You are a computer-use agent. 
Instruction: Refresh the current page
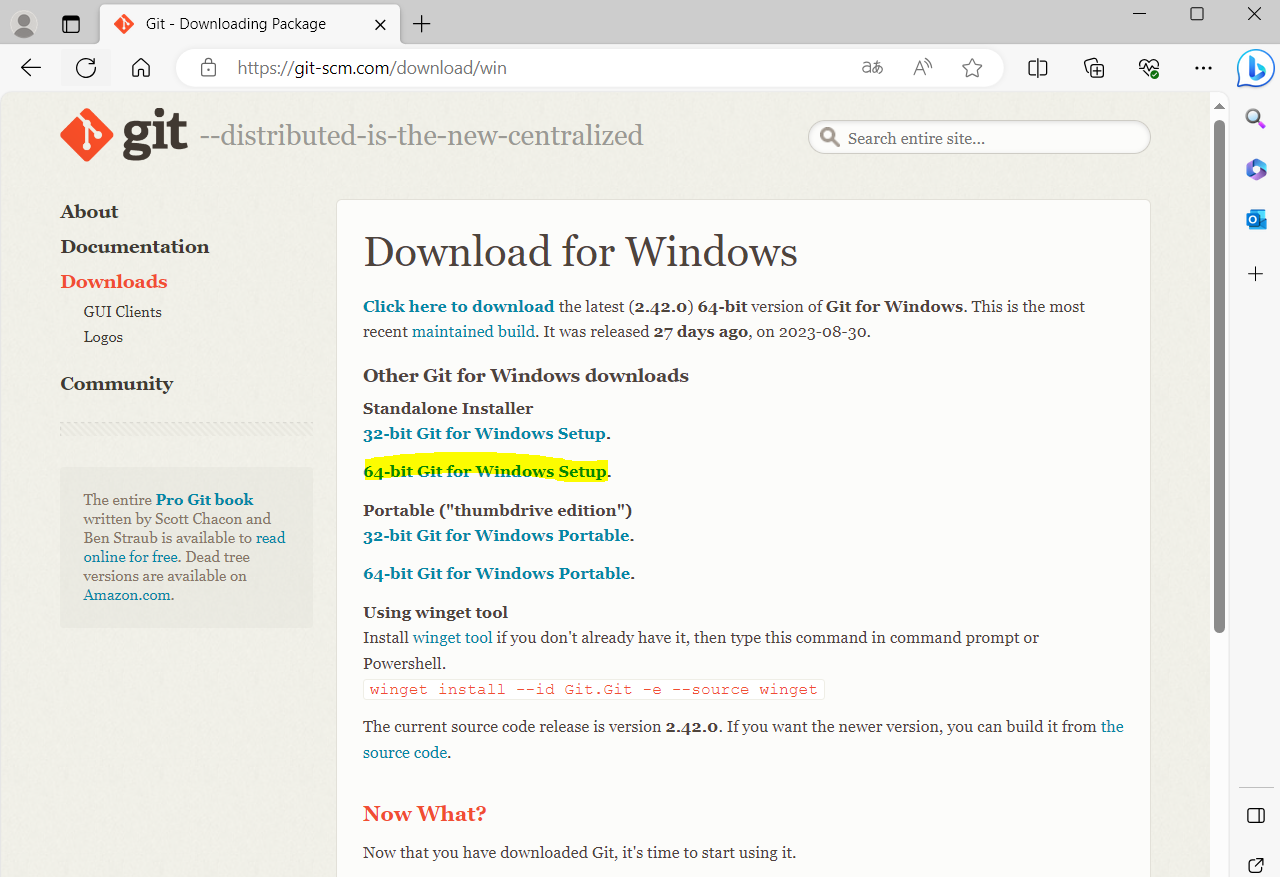(86, 68)
